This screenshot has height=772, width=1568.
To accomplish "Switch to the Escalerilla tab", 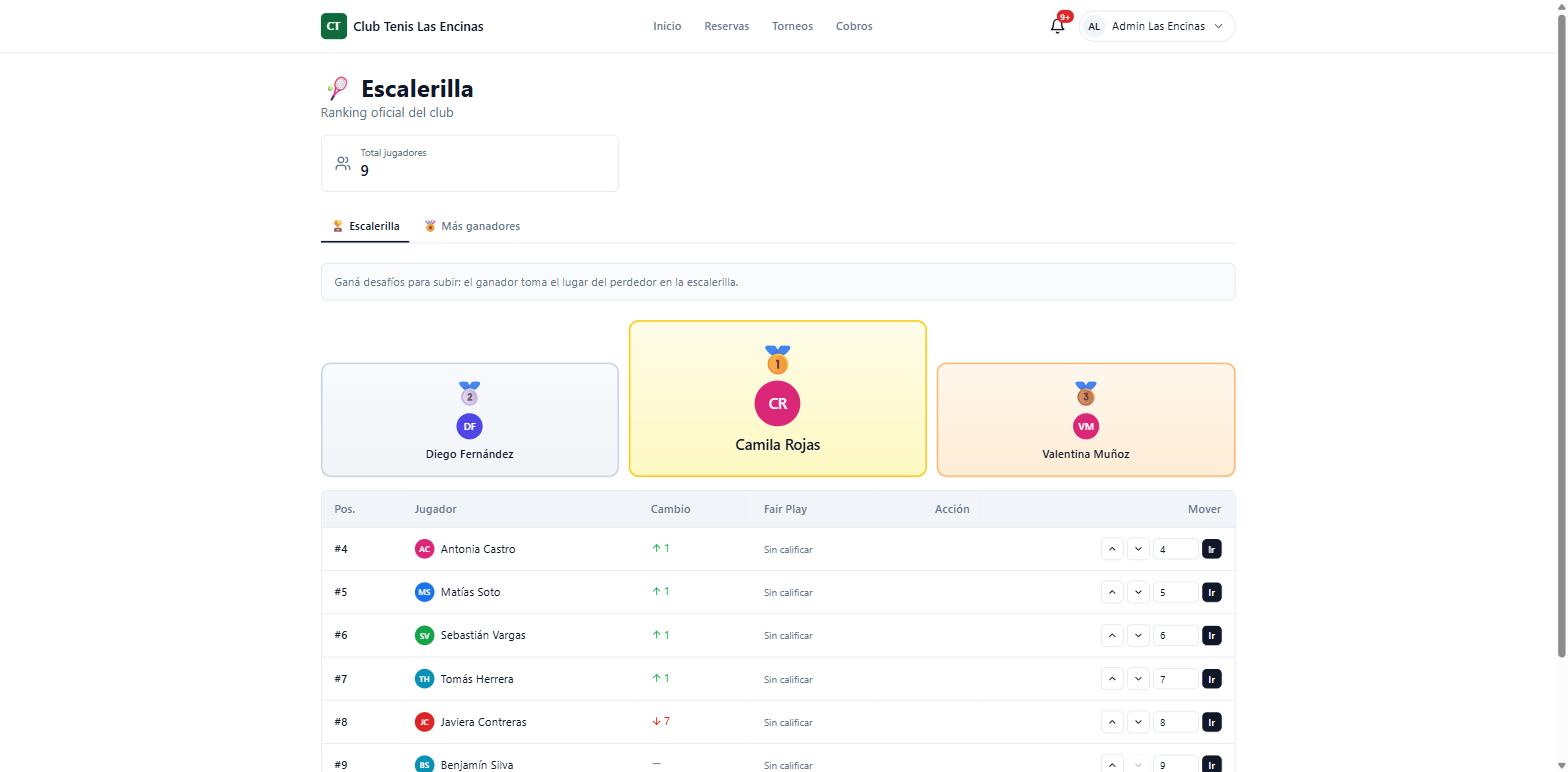I will click(x=365, y=226).
